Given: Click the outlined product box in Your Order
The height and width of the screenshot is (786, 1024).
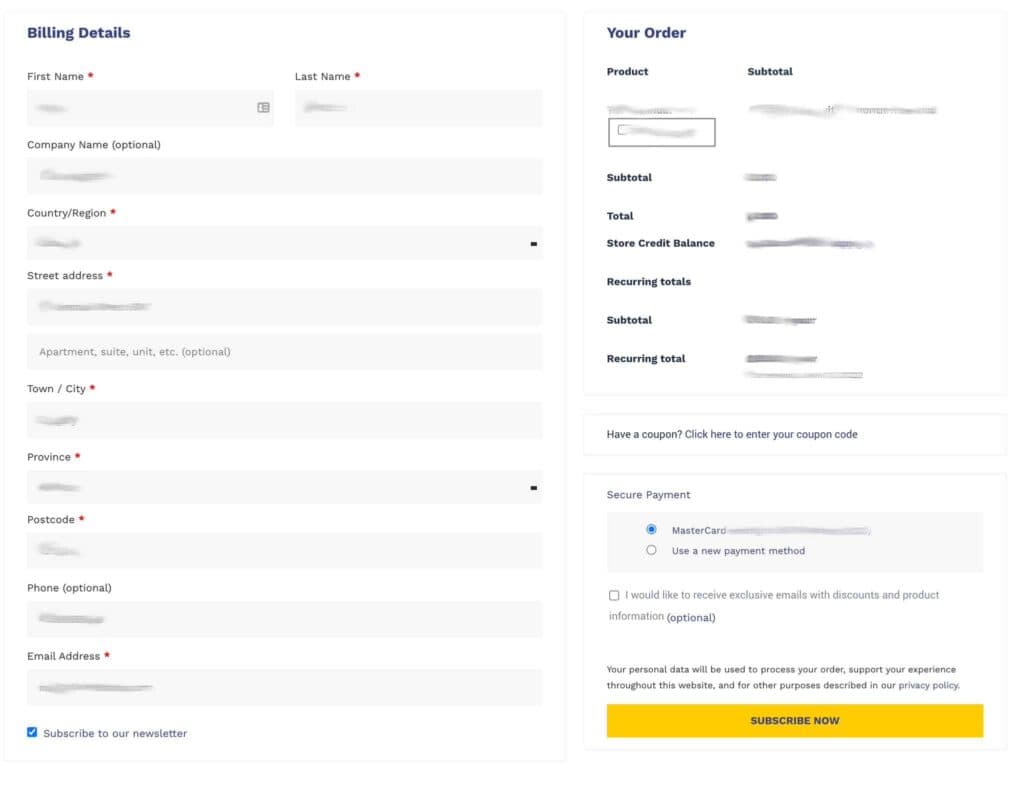Looking at the screenshot, I should (x=661, y=132).
